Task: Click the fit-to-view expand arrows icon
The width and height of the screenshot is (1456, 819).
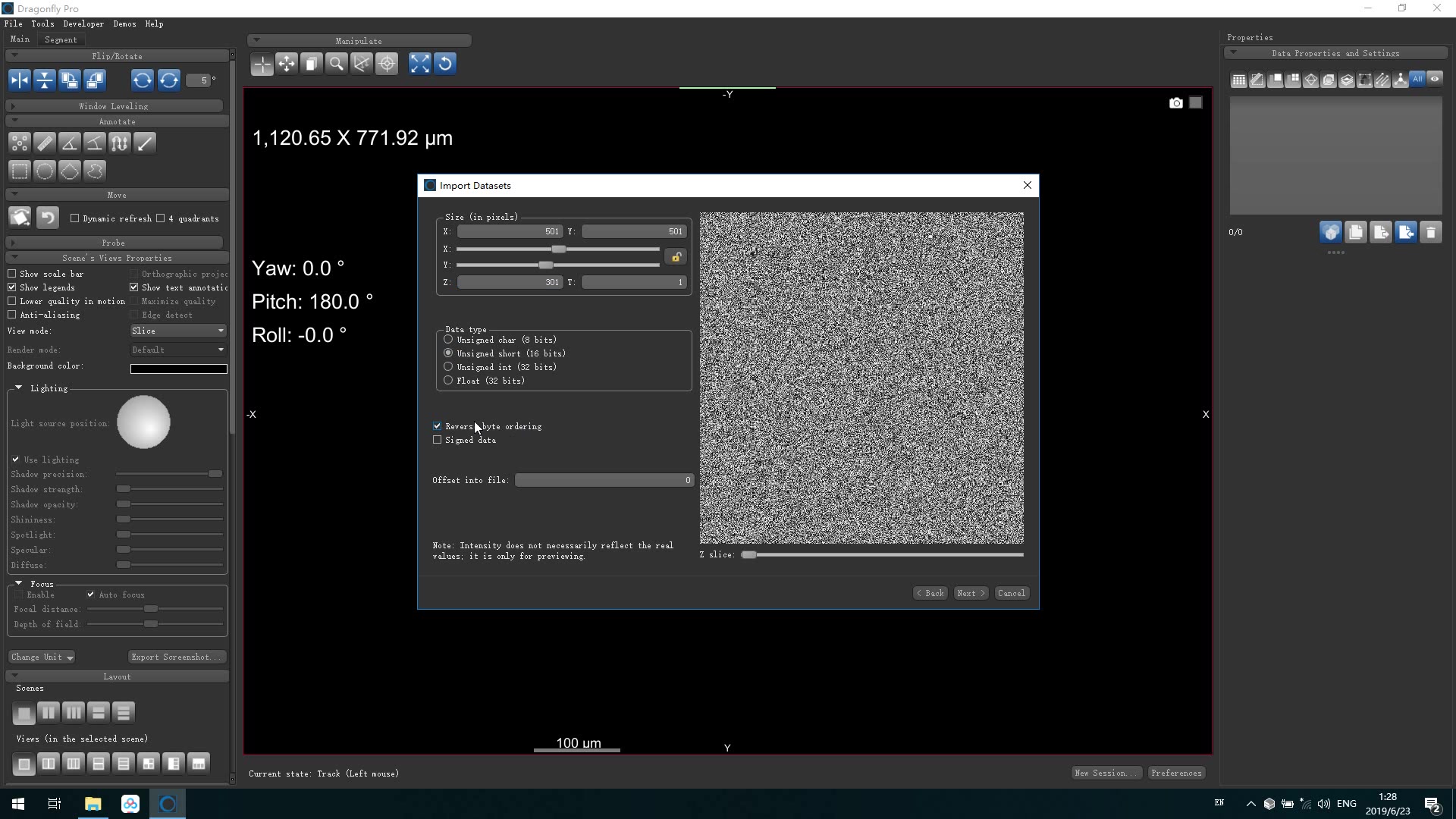Action: tap(419, 64)
